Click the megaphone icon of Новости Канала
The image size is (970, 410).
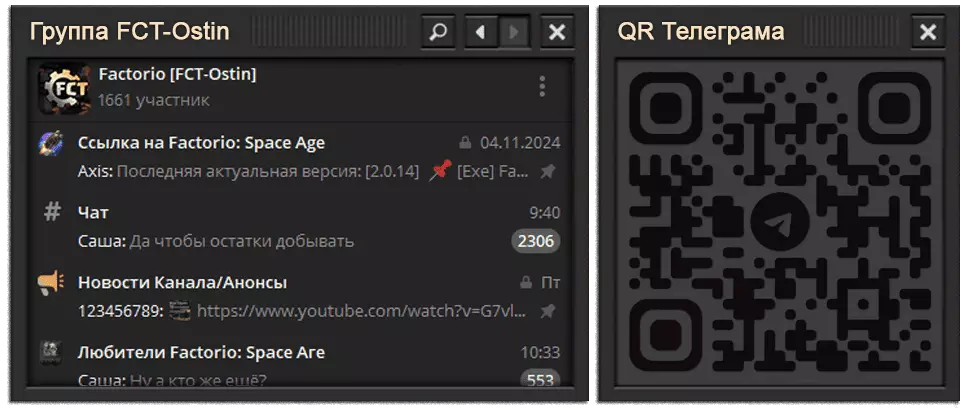point(51,282)
